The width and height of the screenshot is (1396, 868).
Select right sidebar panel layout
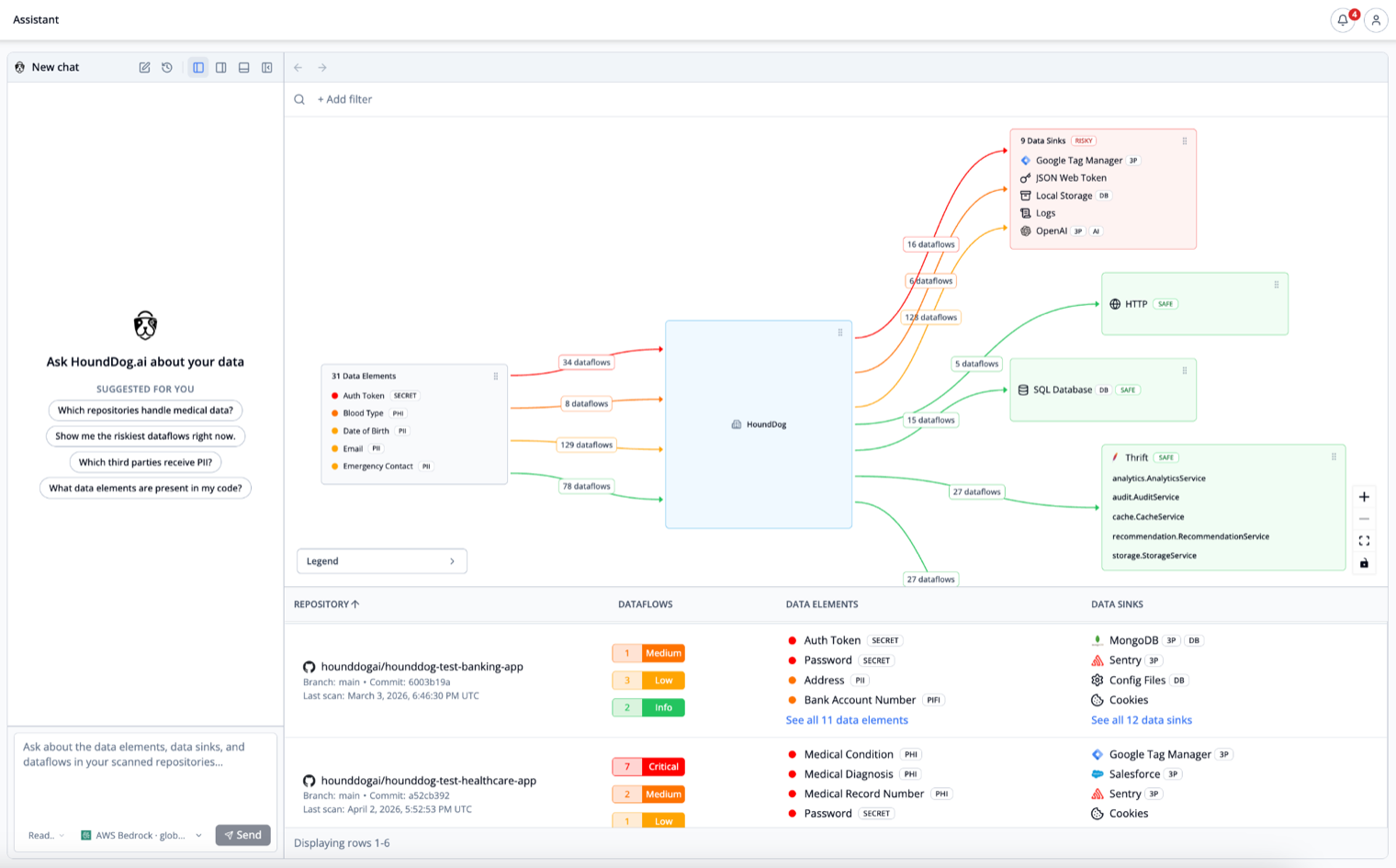pos(221,67)
